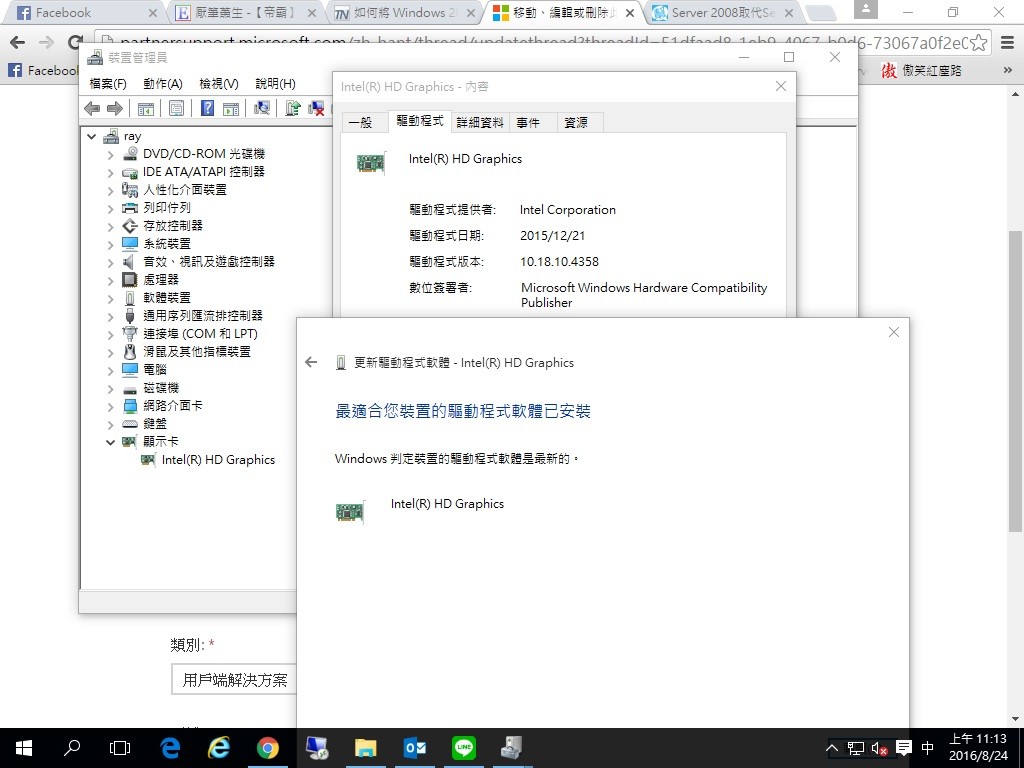Click the back arrow in Update Driver wizard
Viewport: 1024px width, 768px height.
(x=311, y=362)
